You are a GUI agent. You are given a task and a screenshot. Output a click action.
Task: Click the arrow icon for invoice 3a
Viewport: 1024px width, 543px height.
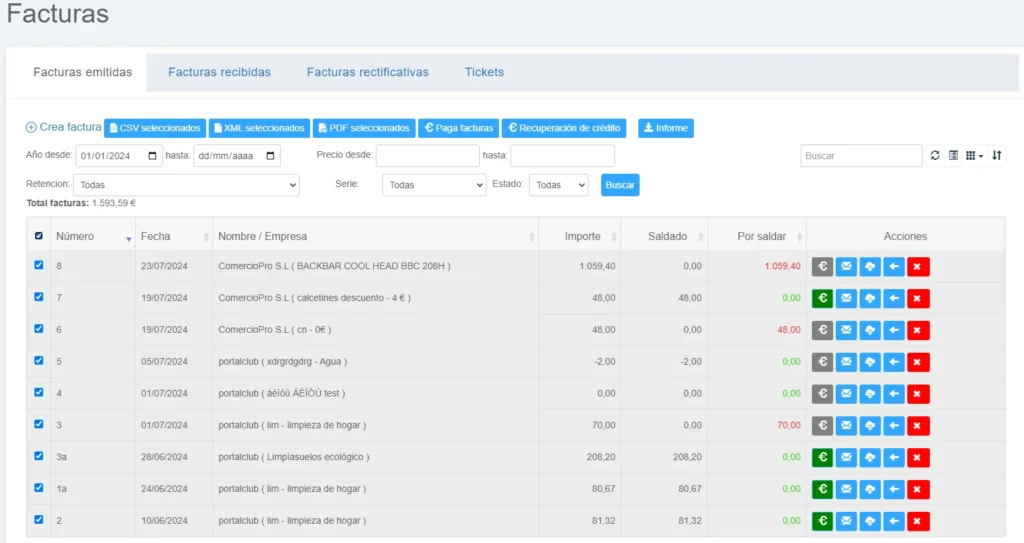894,457
